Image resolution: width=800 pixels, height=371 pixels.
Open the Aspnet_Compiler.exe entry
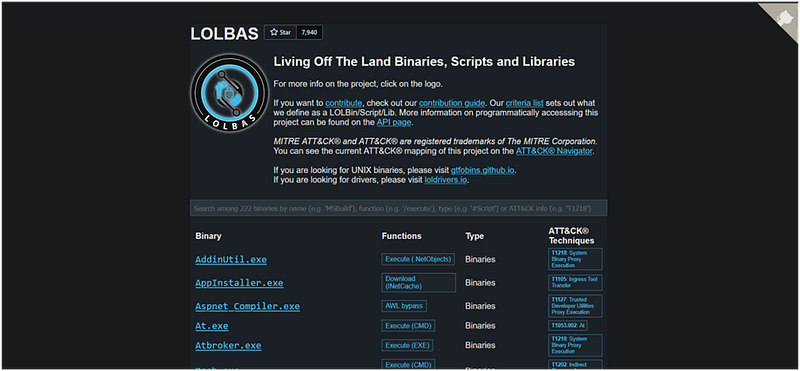click(x=247, y=306)
